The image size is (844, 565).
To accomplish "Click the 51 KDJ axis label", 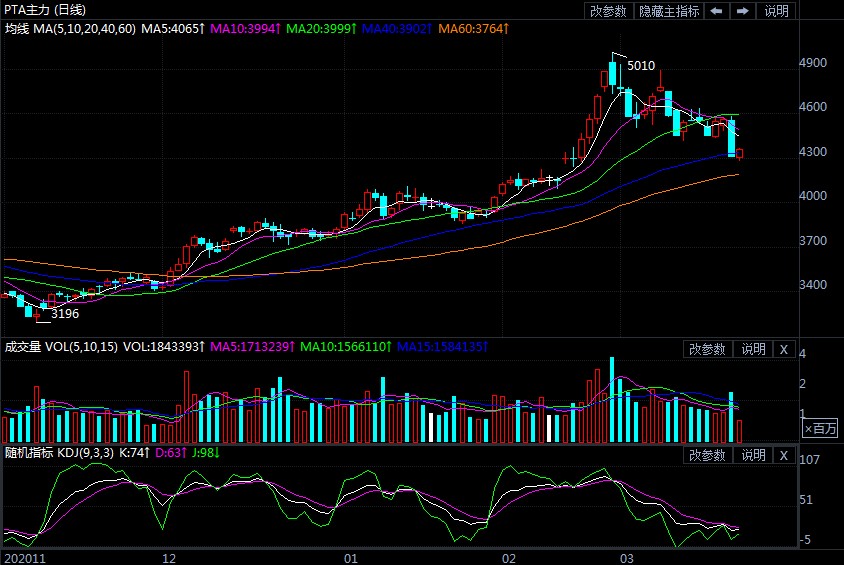I will (x=806, y=500).
